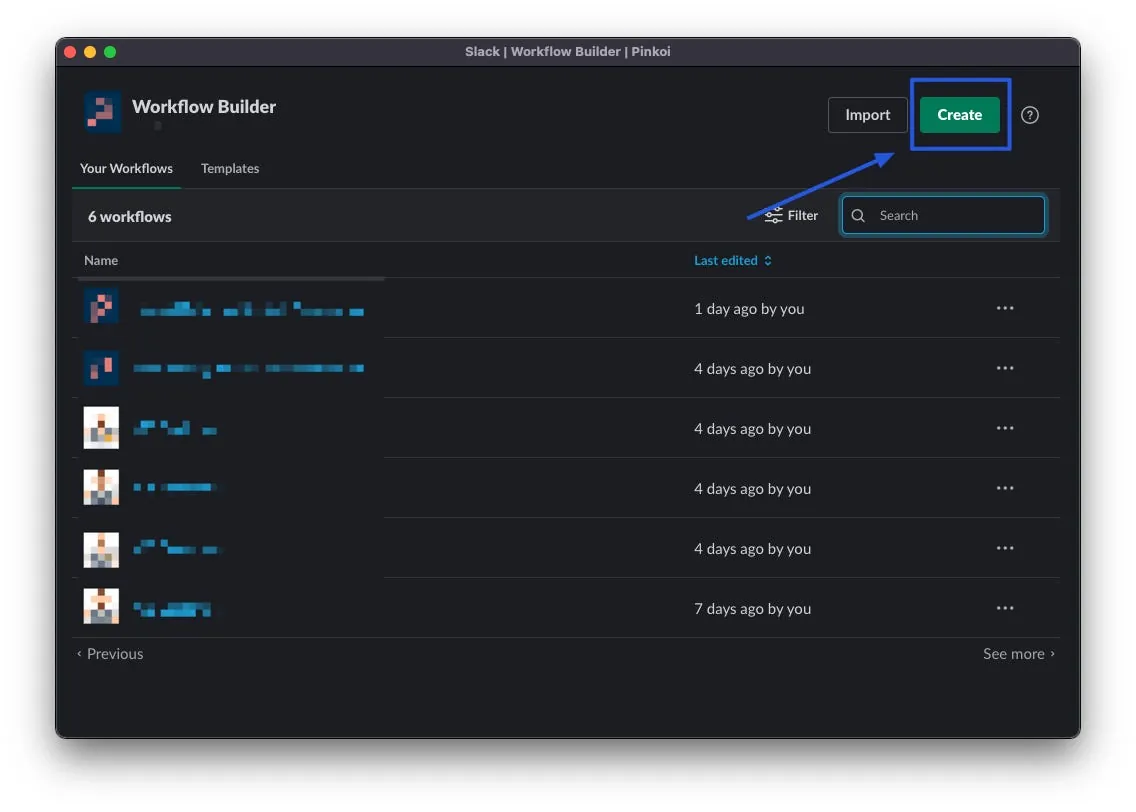Open more options for first workflow row
Viewport: 1136px width, 812px height.
tap(1005, 308)
